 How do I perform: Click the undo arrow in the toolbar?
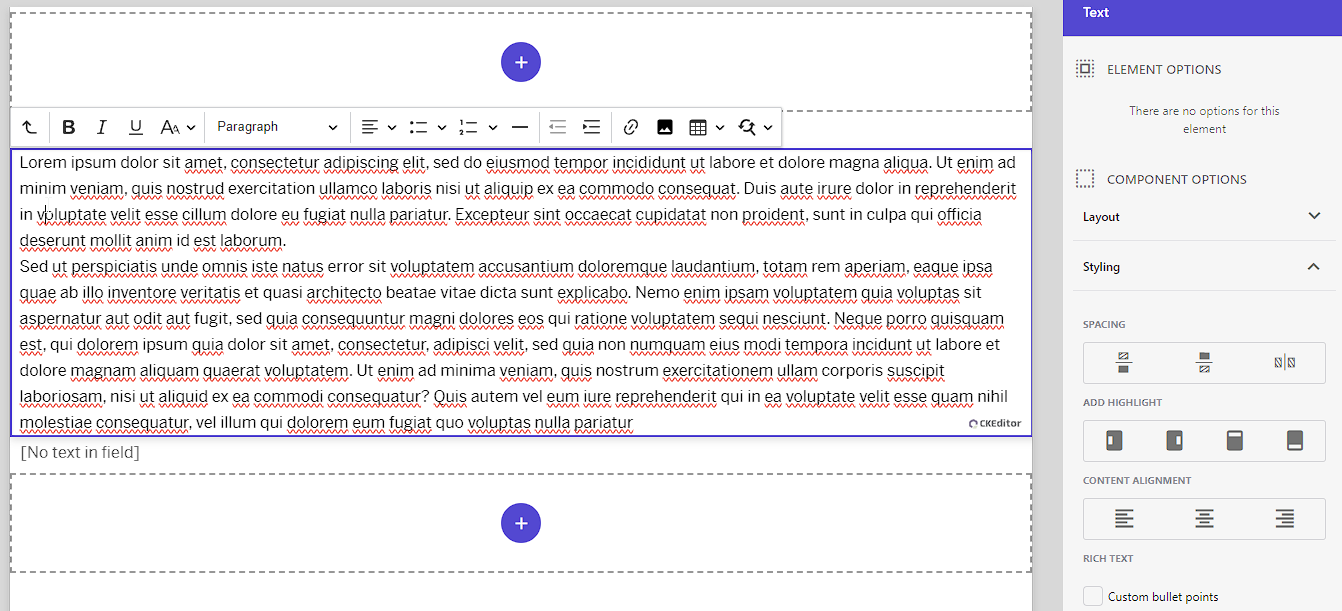click(29, 127)
